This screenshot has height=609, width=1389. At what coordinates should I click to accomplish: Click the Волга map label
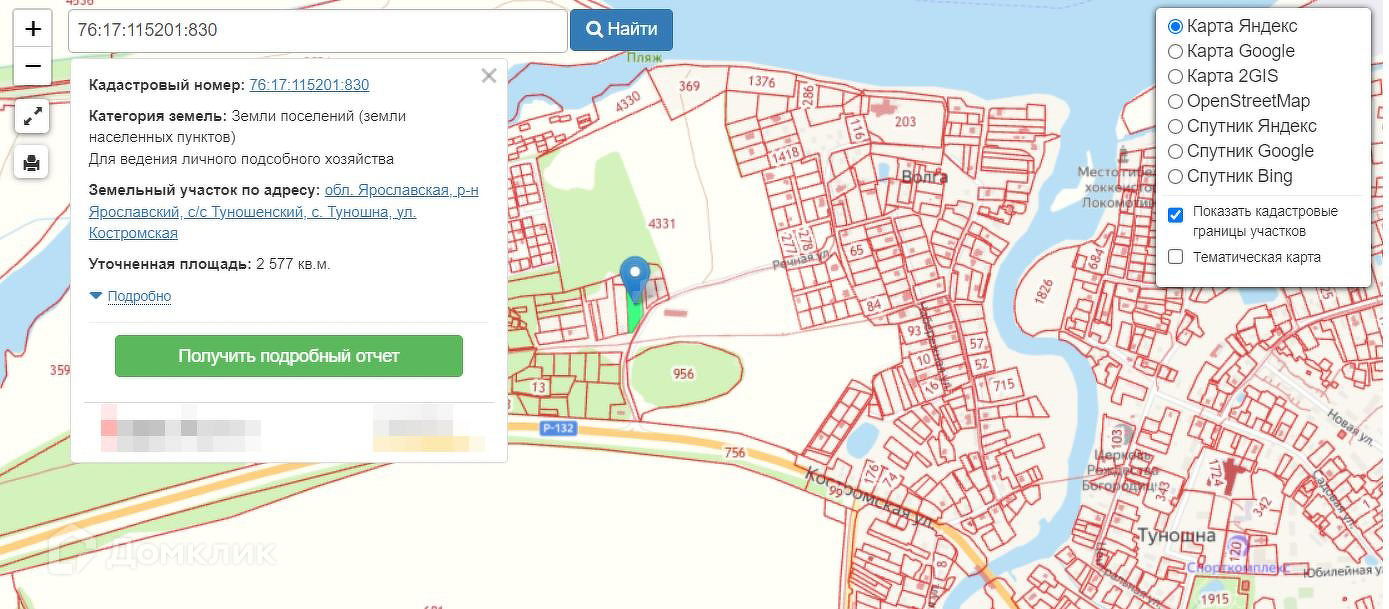coord(924,177)
